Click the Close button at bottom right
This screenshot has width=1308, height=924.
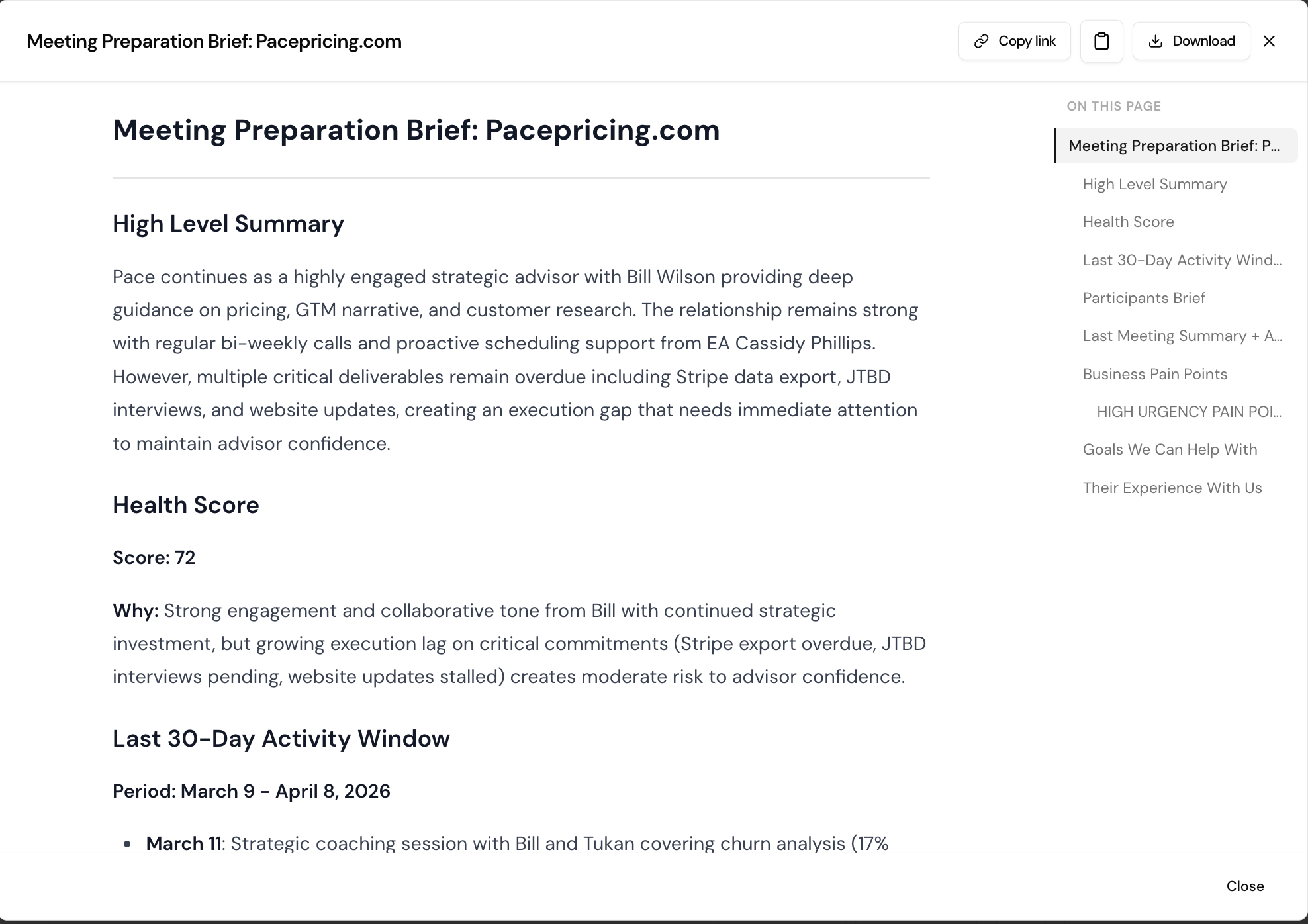(1245, 886)
